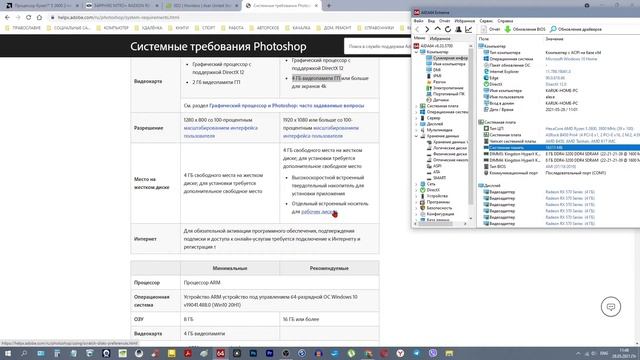Screen dimensions: 640x360
Task: Select Физические диски in the tree
Action: click(447, 154)
